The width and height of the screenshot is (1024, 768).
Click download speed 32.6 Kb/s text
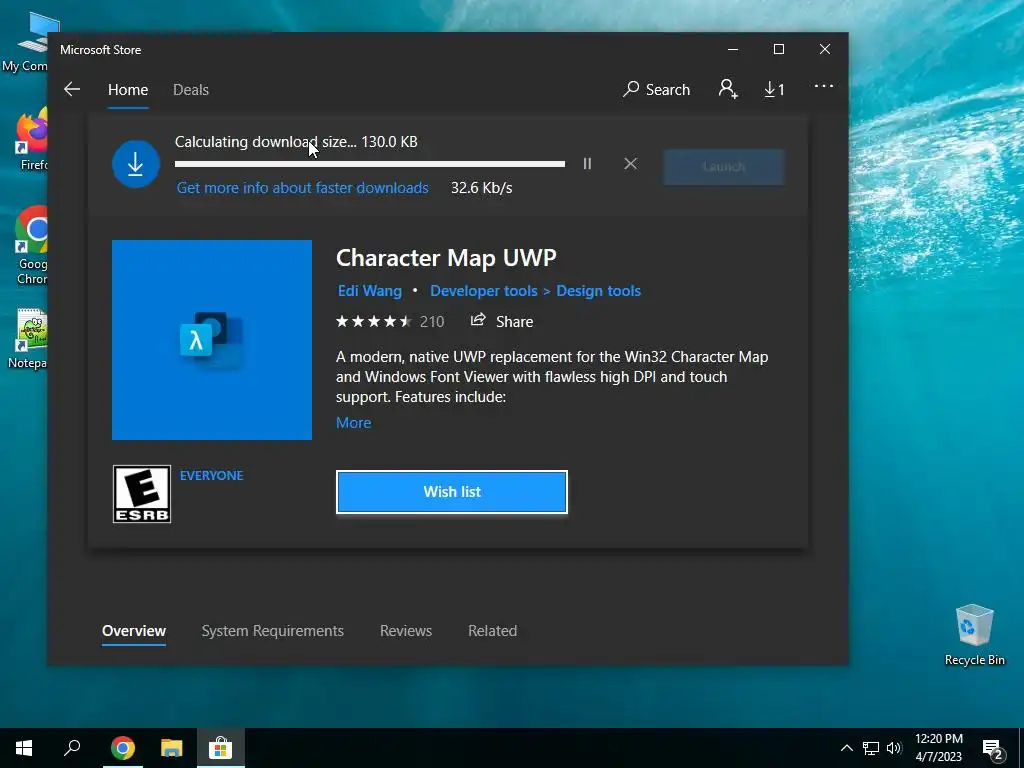click(481, 188)
